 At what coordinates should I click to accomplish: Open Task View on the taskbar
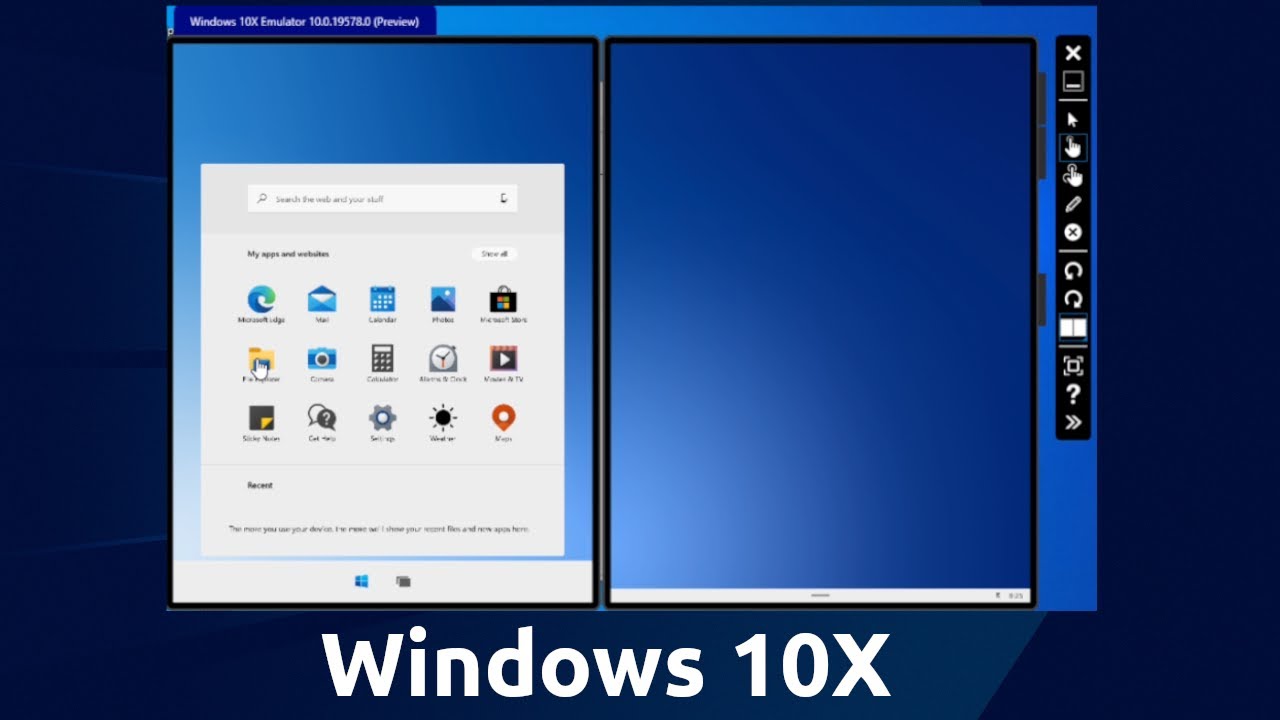[403, 581]
